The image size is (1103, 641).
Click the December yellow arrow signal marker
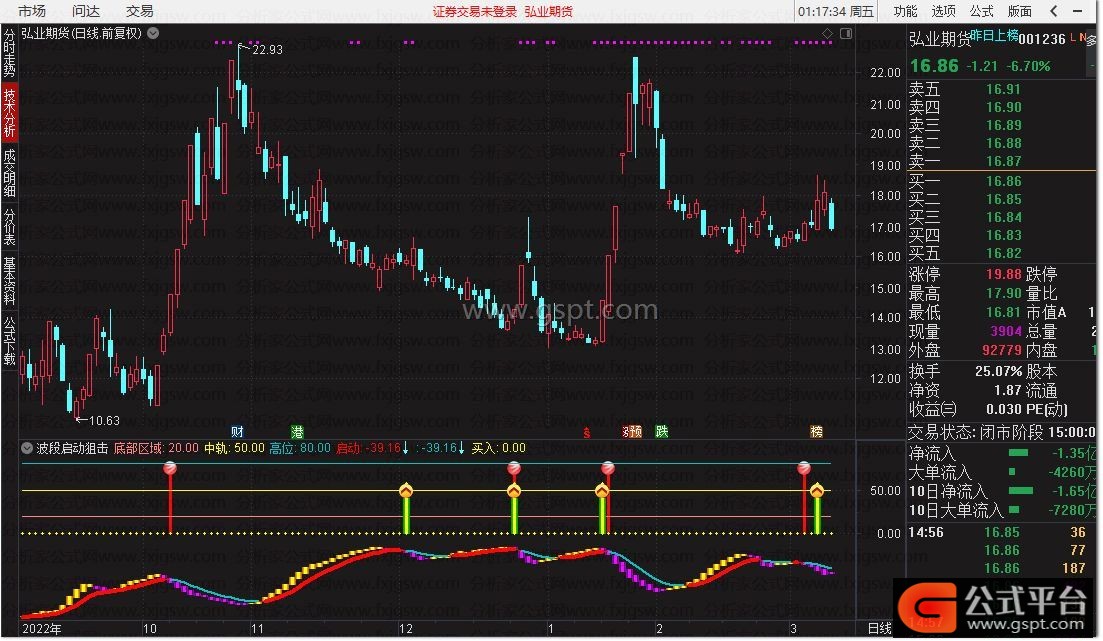point(406,490)
